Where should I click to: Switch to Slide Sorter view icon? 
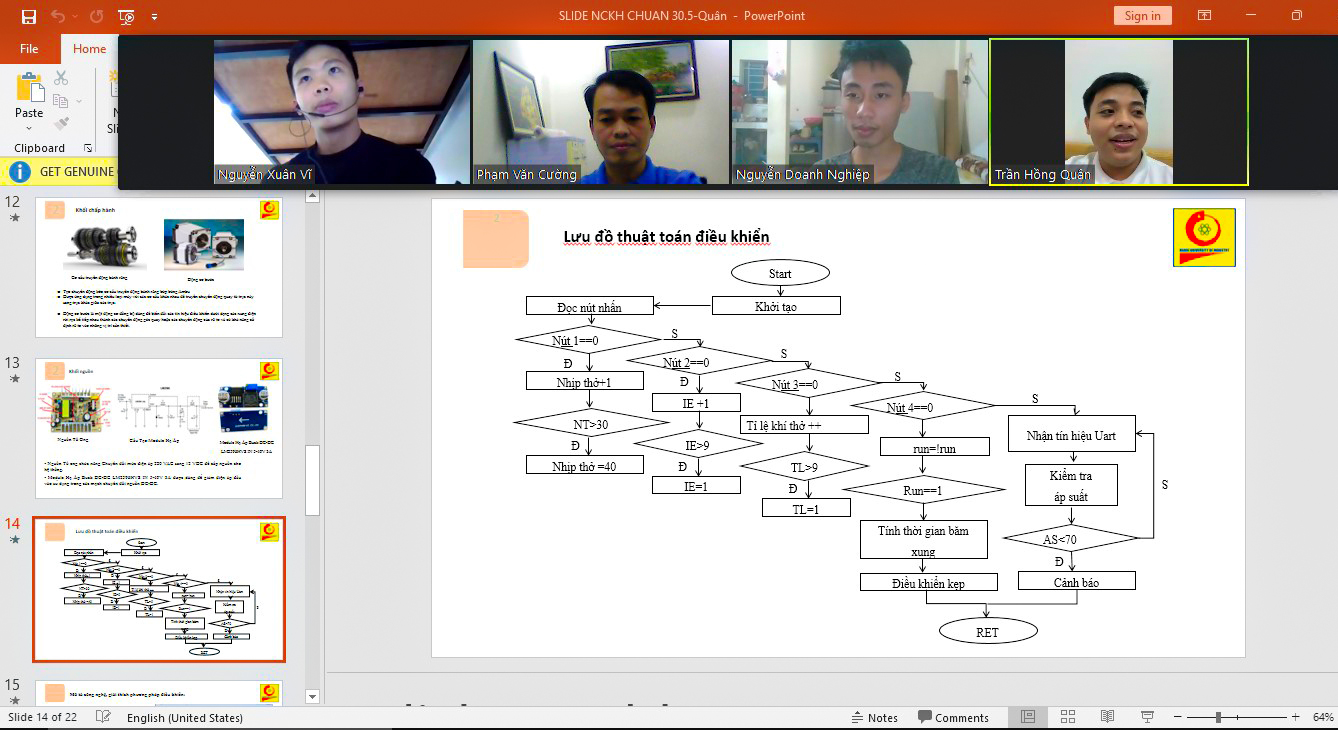[x=1068, y=717]
